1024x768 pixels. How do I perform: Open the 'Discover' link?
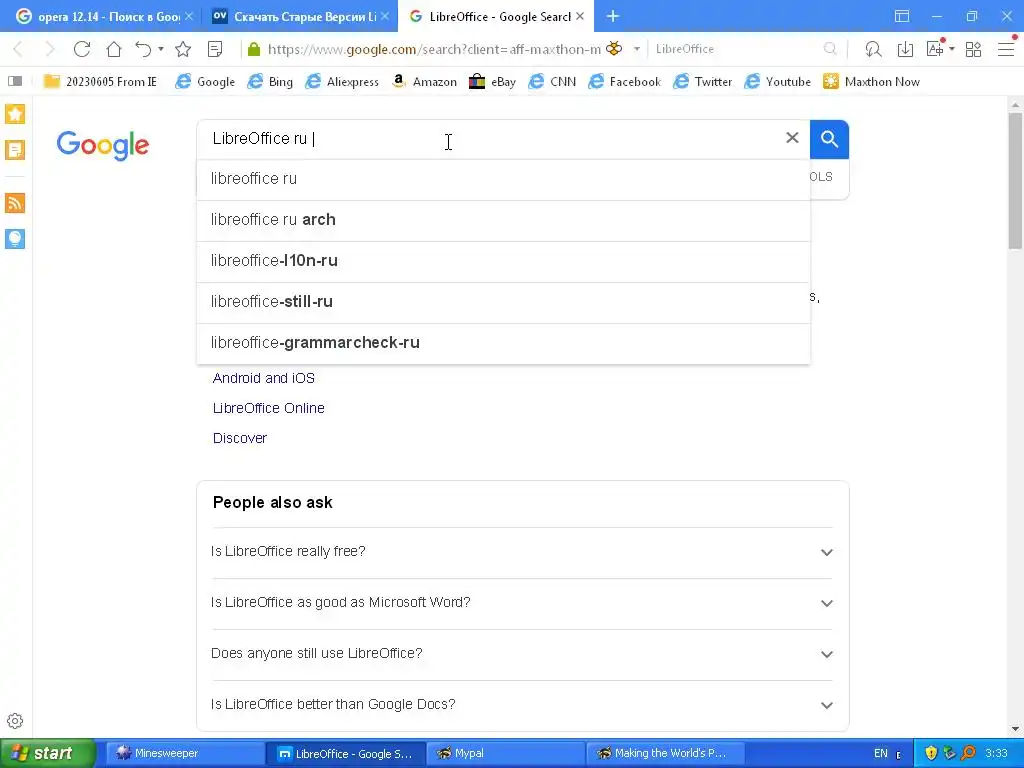coord(240,438)
